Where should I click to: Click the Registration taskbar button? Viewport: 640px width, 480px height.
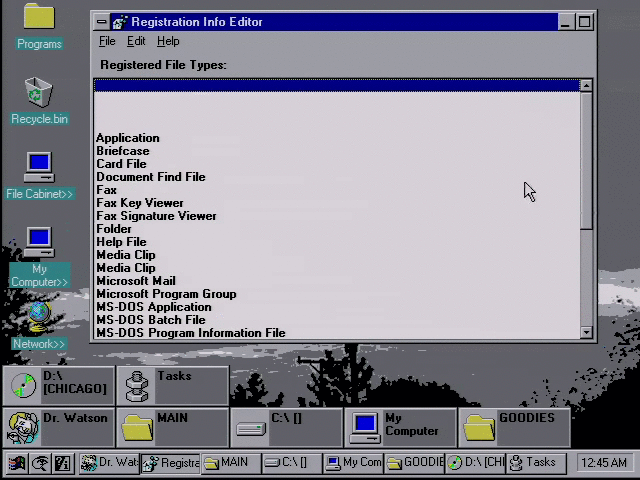171,463
